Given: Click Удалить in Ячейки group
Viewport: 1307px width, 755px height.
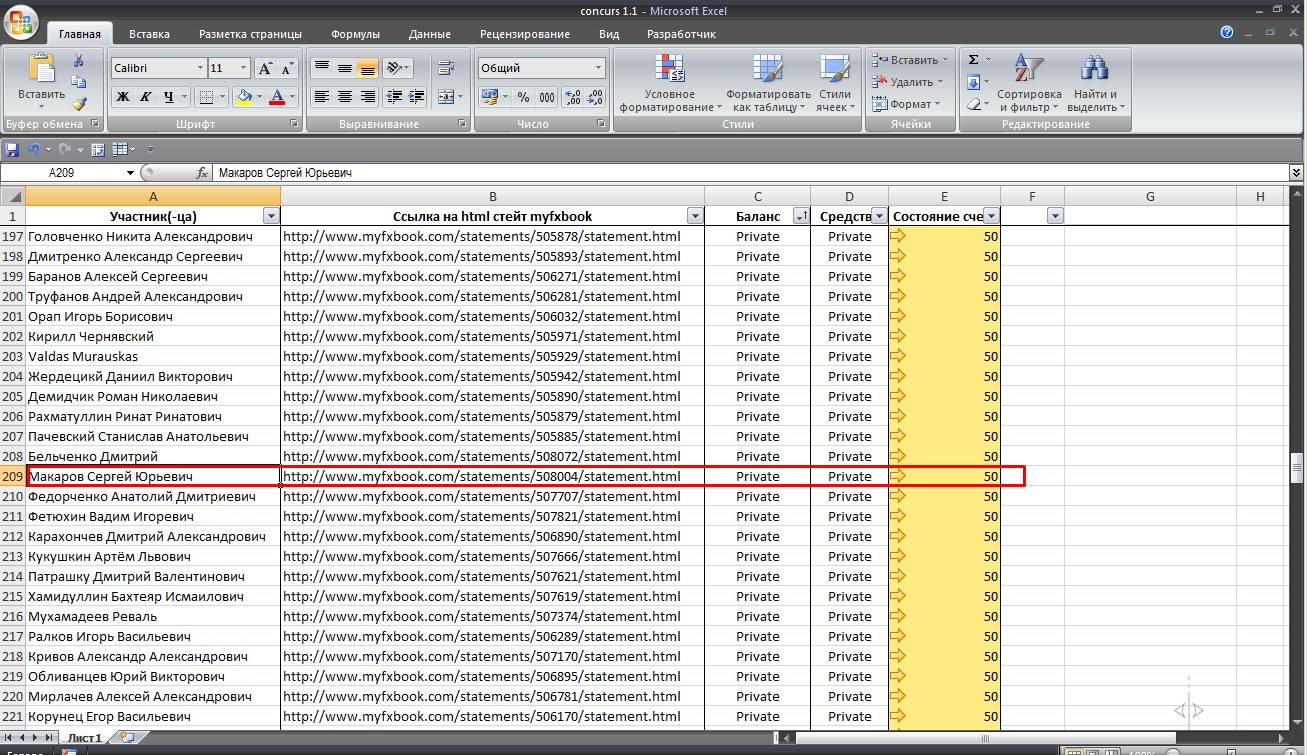Looking at the screenshot, I should point(907,82).
